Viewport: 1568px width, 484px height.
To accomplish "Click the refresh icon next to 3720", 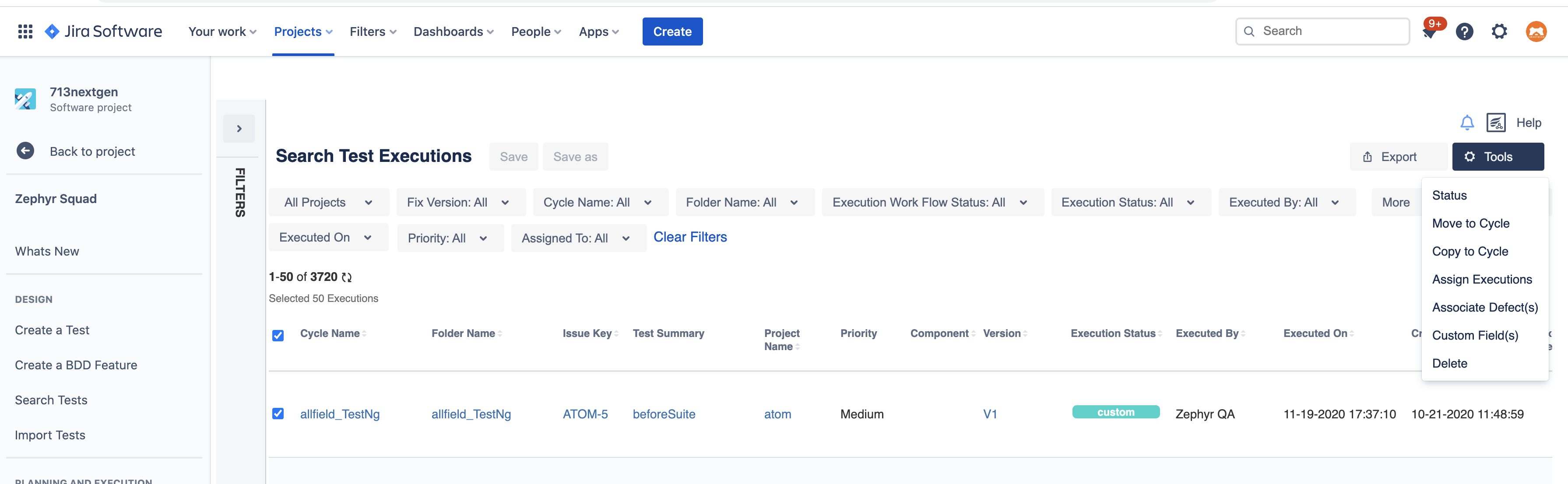I will 347,277.
